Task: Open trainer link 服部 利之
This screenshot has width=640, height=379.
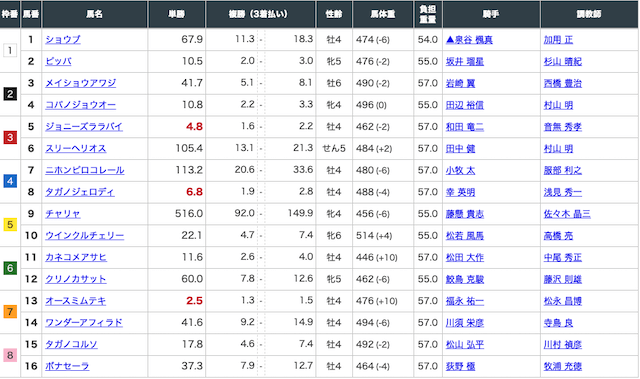Action: click(x=562, y=171)
